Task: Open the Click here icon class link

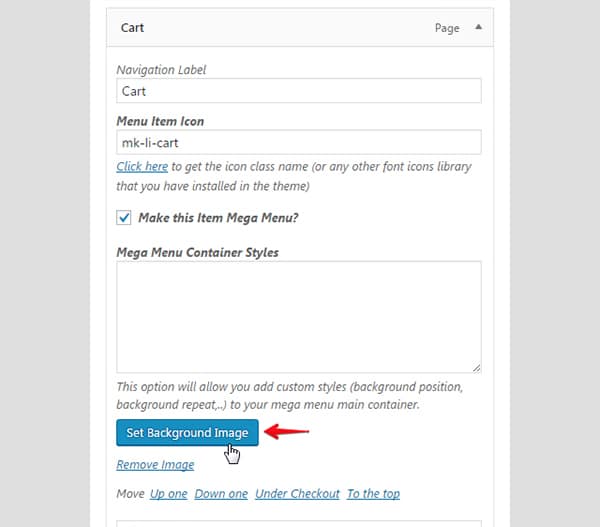Action: pos(142,166)
